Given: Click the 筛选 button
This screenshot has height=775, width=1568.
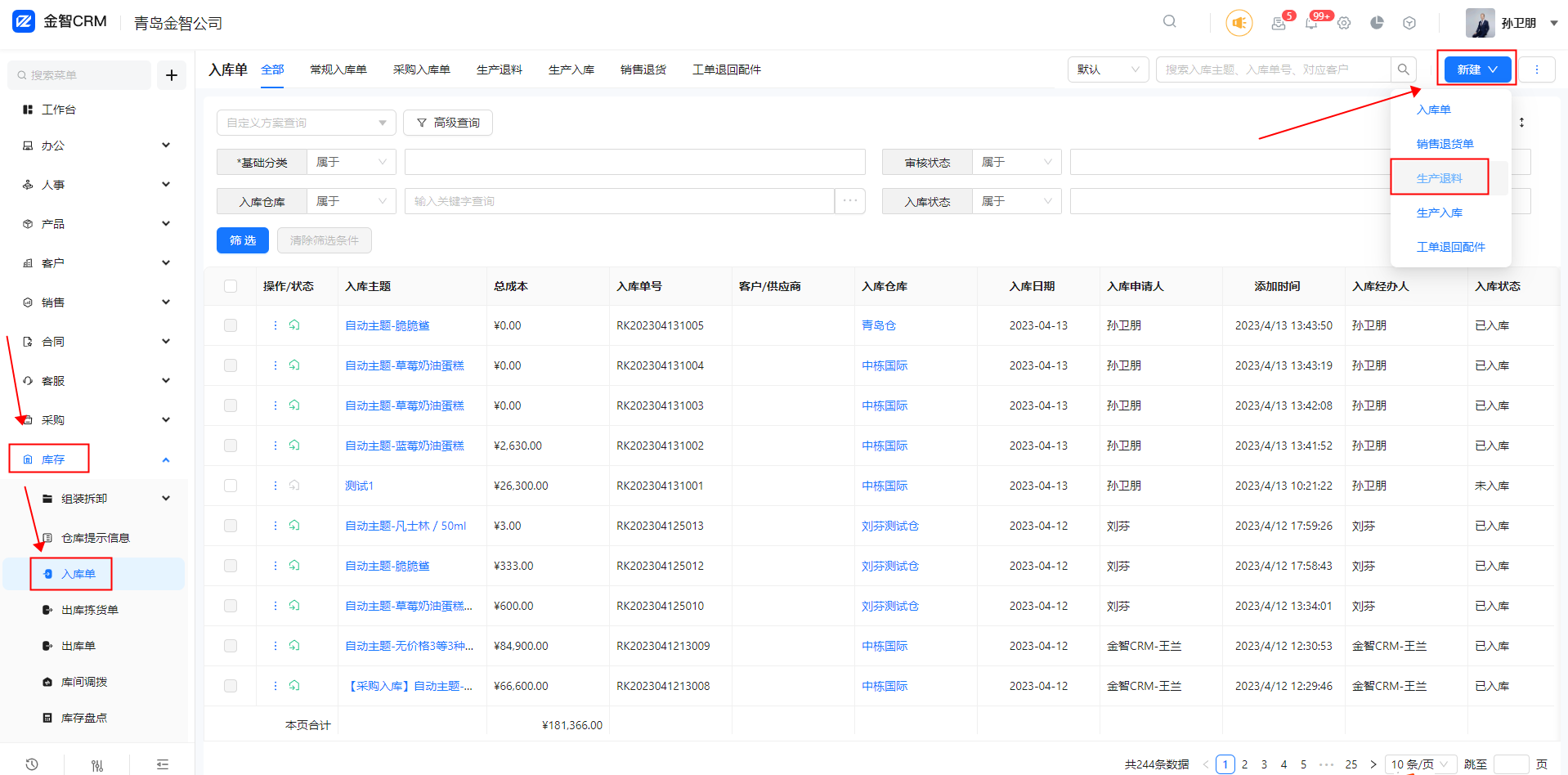Looking at the screenshot, I should click(x=243, y=240).
